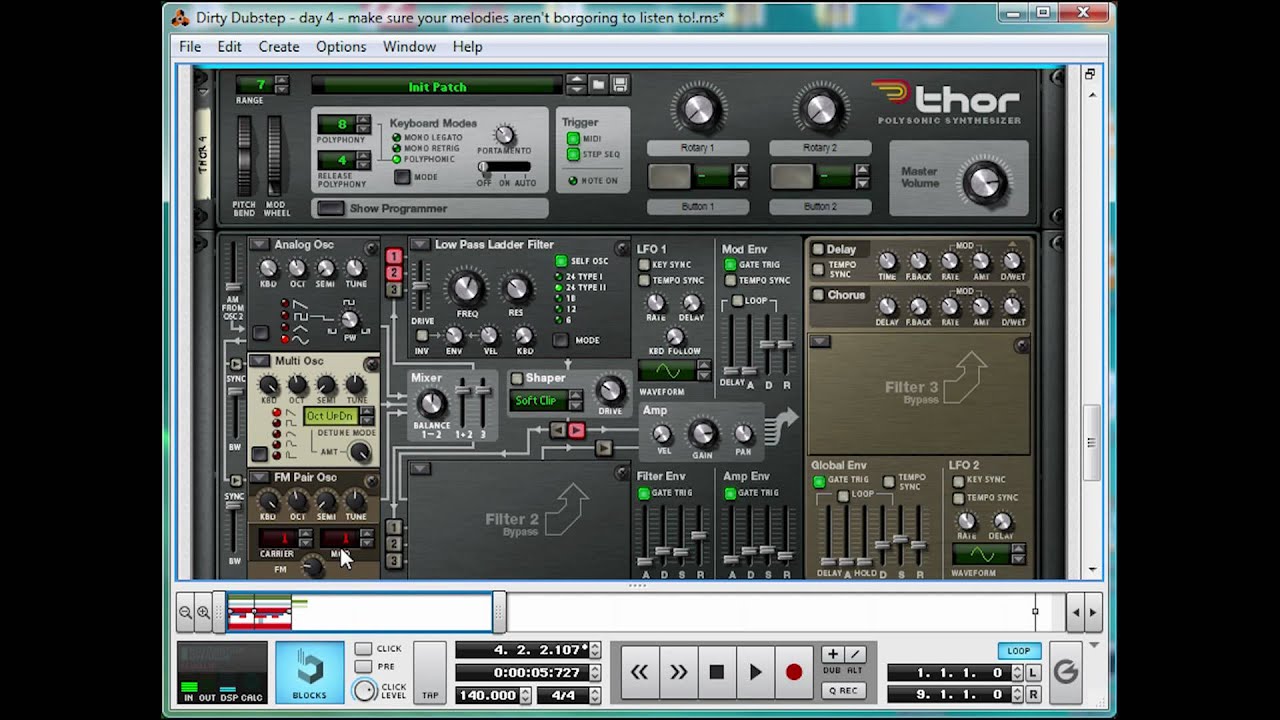Open the File menu

point(190,47)
